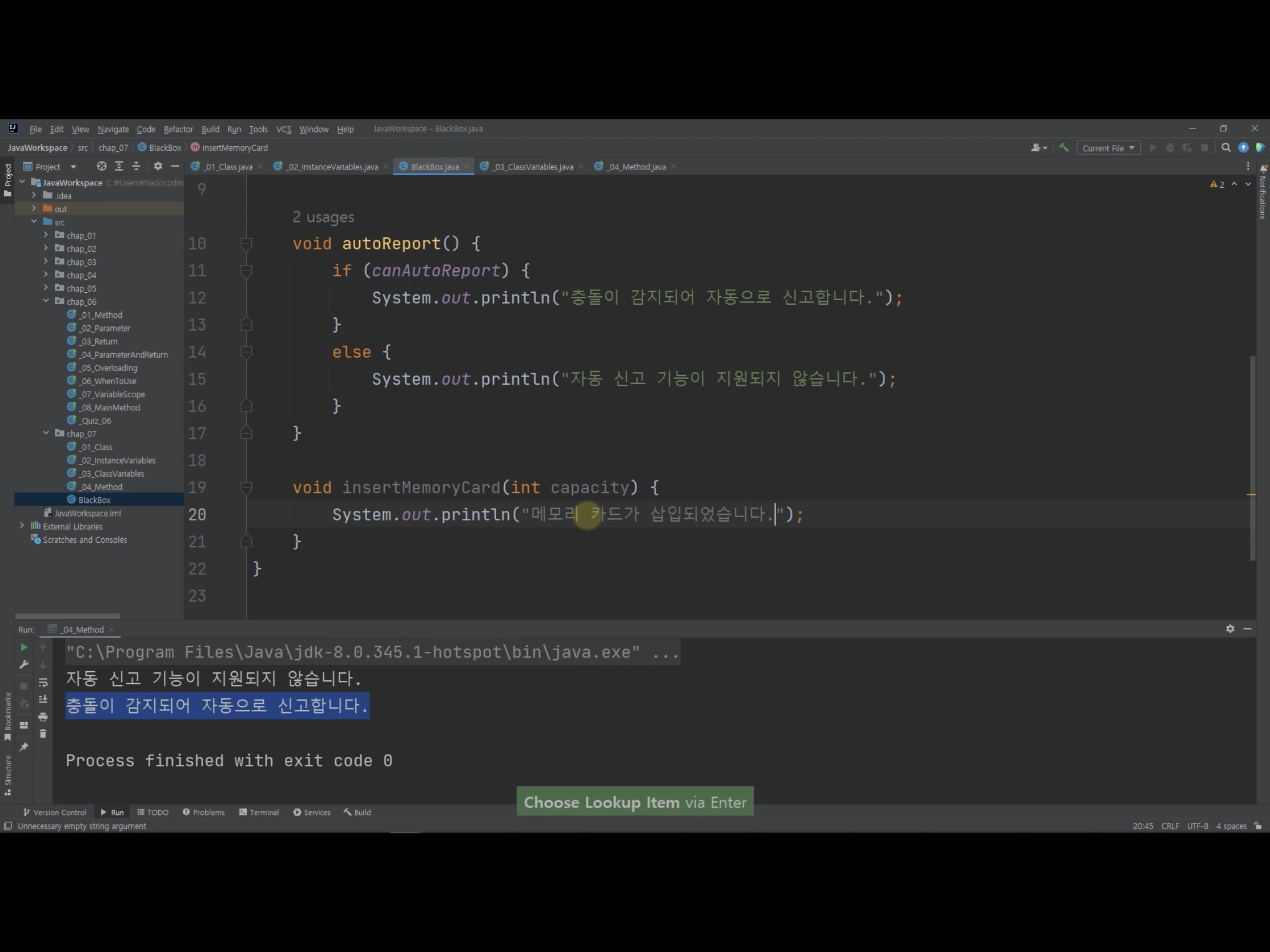Collapse the chap_06 folder
The height and width of the screenshot is (952, 1270).
[x=46, y=301]
